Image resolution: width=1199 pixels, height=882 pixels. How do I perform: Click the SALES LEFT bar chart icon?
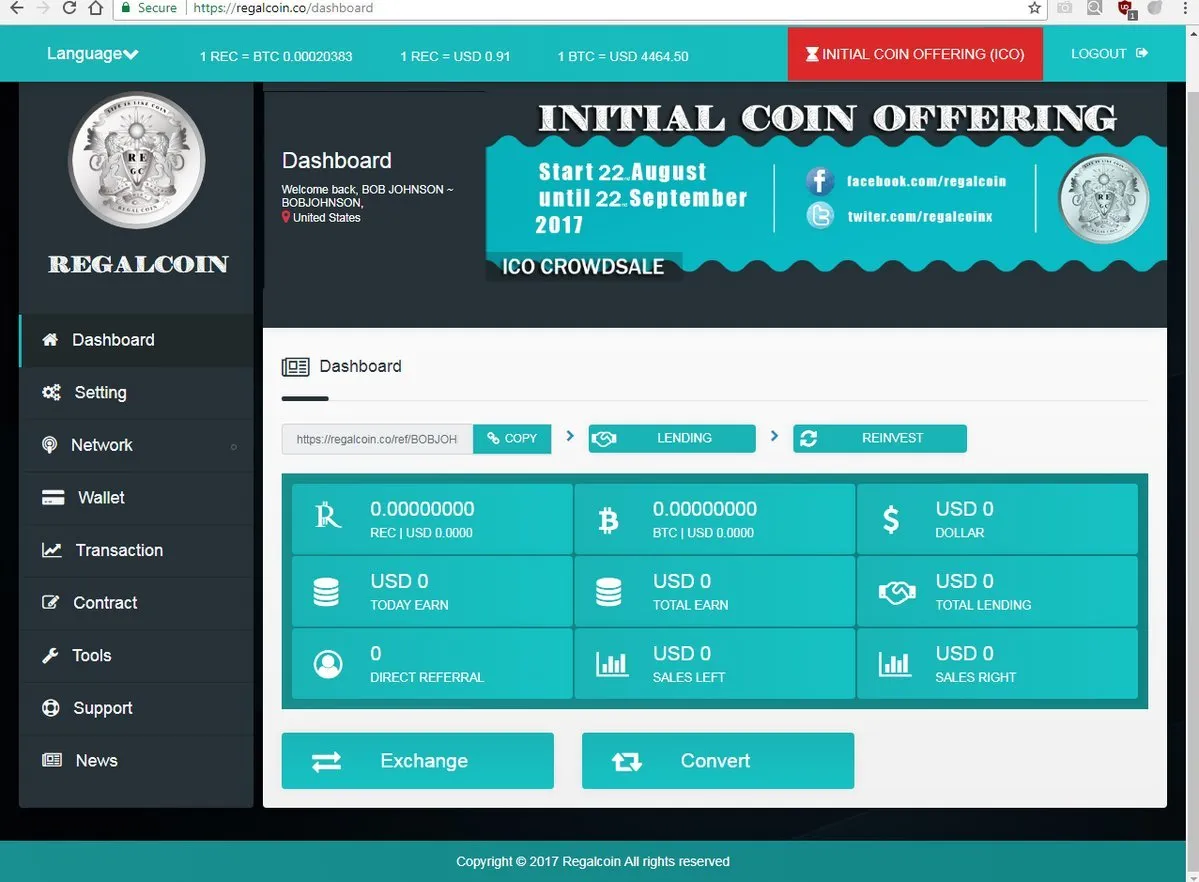tap(612, 665)
